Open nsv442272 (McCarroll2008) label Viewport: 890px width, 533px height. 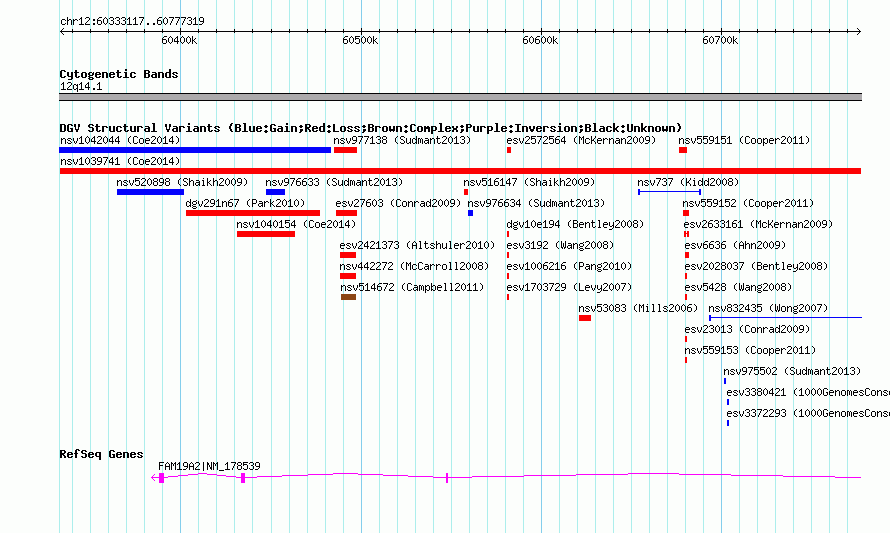(414, 266)
